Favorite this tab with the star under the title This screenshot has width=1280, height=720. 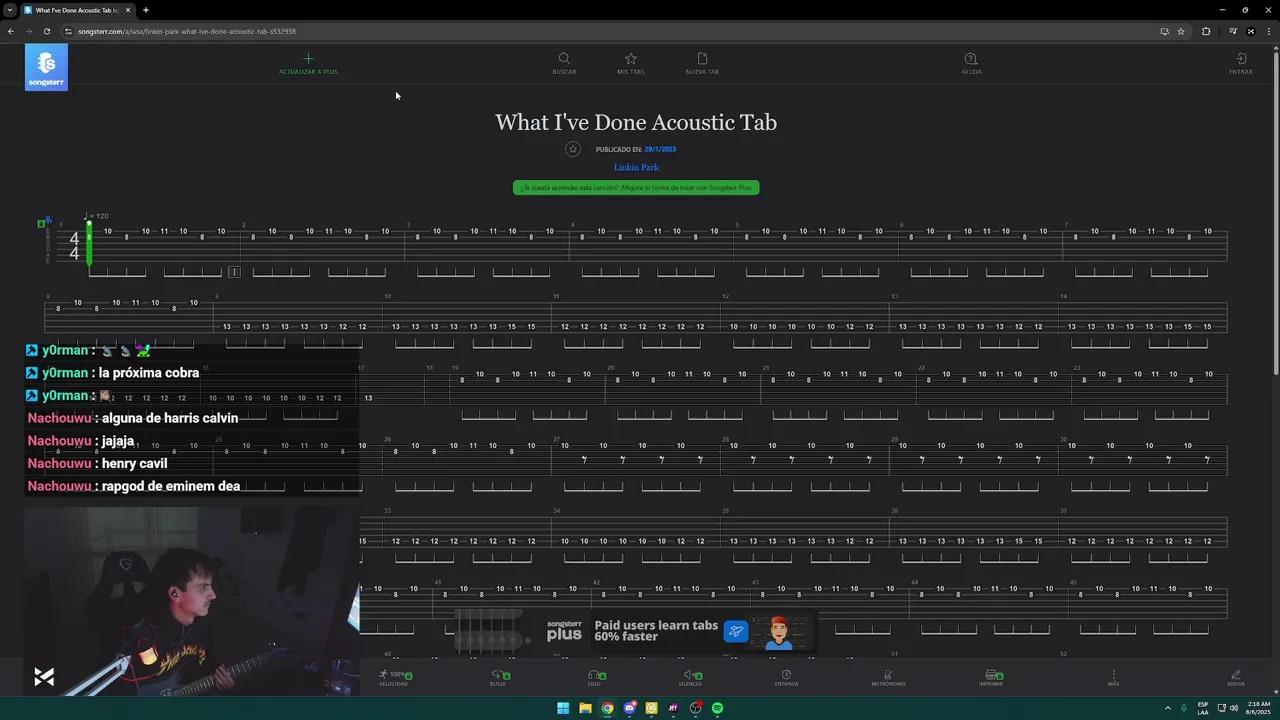[573, 149]
